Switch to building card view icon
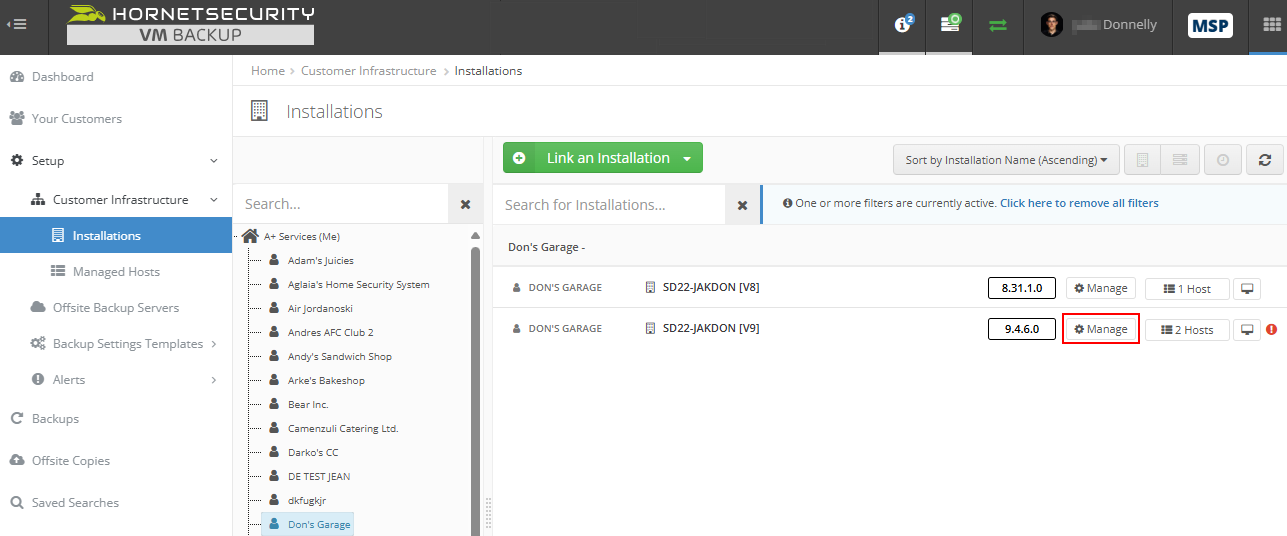Viewport: 1287px width, 536px height. (1142, 160)
